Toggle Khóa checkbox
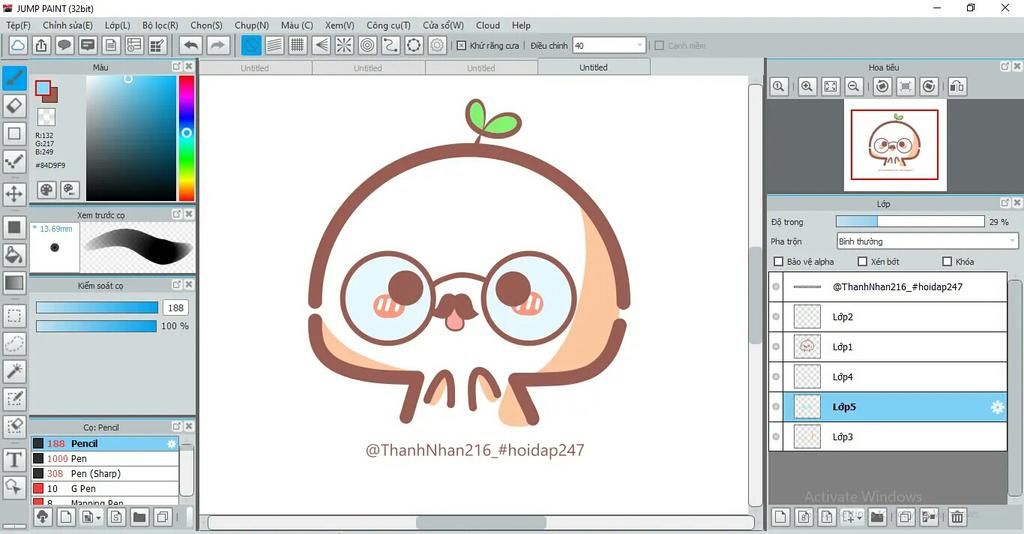Screen dimensions: 1024x534 (947, 261)
